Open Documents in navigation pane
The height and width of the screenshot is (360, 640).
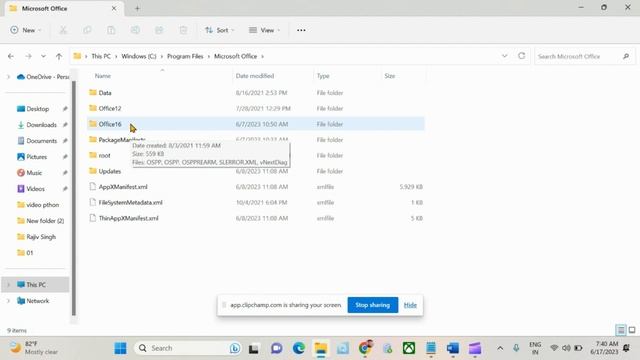[41, 141]
